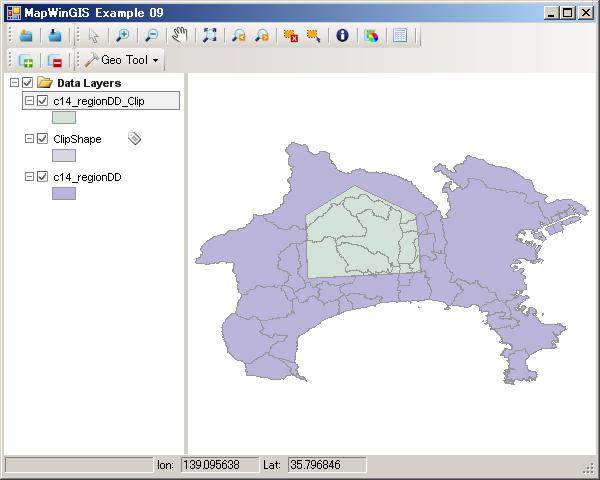
Task: Uncheck the c14_regionDD_Clip layer checkbox
Action: tap(42, 101)
